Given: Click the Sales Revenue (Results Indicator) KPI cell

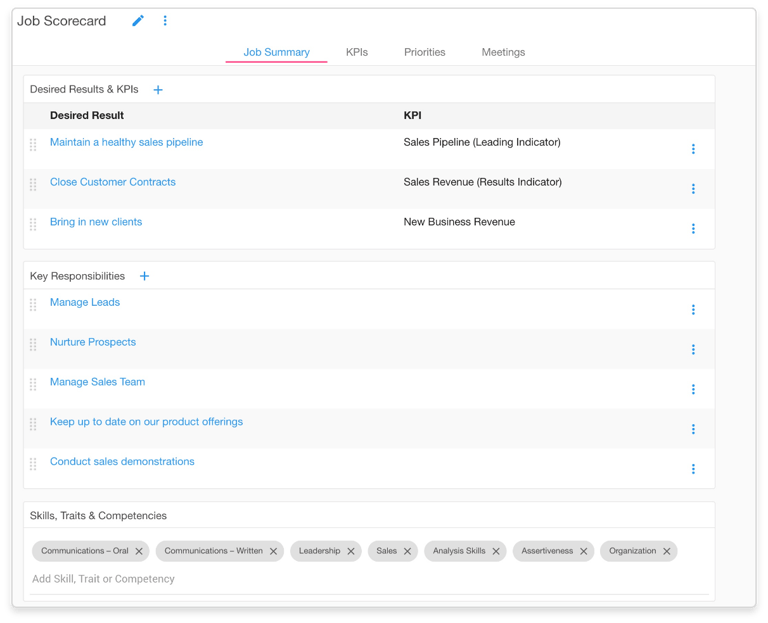Looking at the screenshot, I should [x=482, y=182].
